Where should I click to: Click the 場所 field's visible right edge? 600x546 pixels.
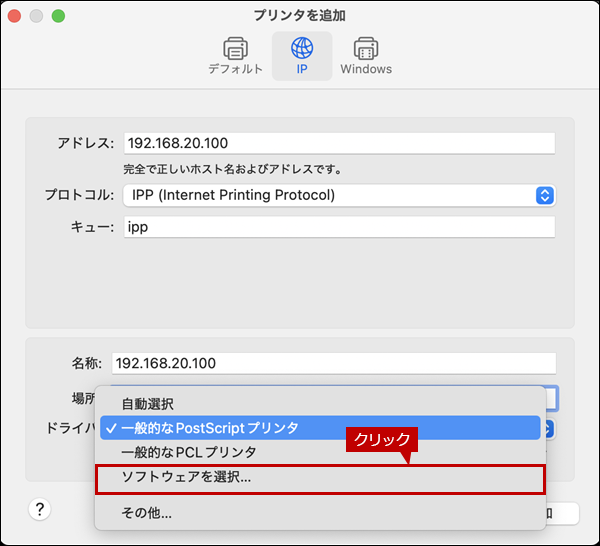pyautogui.click(x=552, y=398)
